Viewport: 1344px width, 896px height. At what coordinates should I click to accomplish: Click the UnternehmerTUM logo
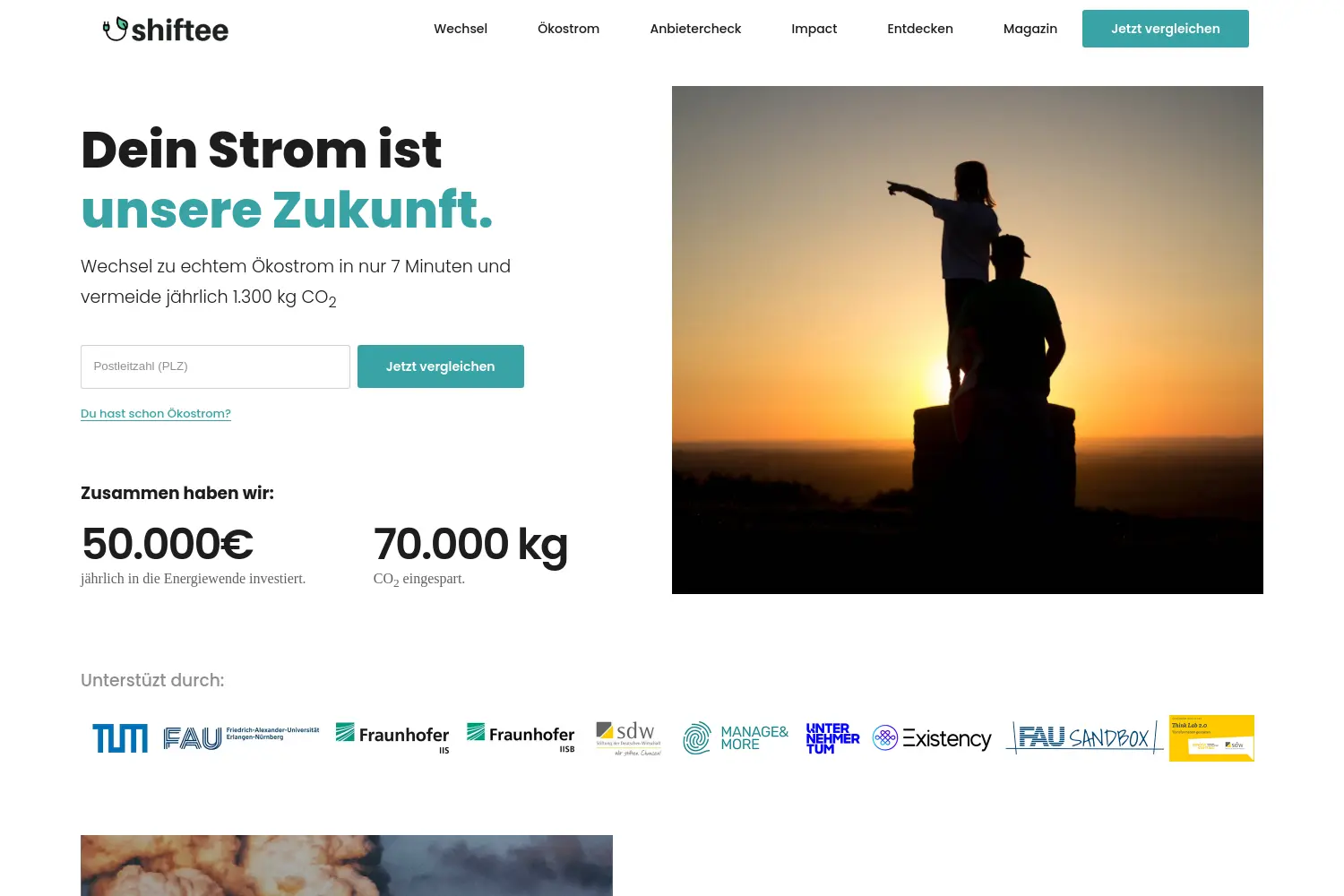click(832, 738)
